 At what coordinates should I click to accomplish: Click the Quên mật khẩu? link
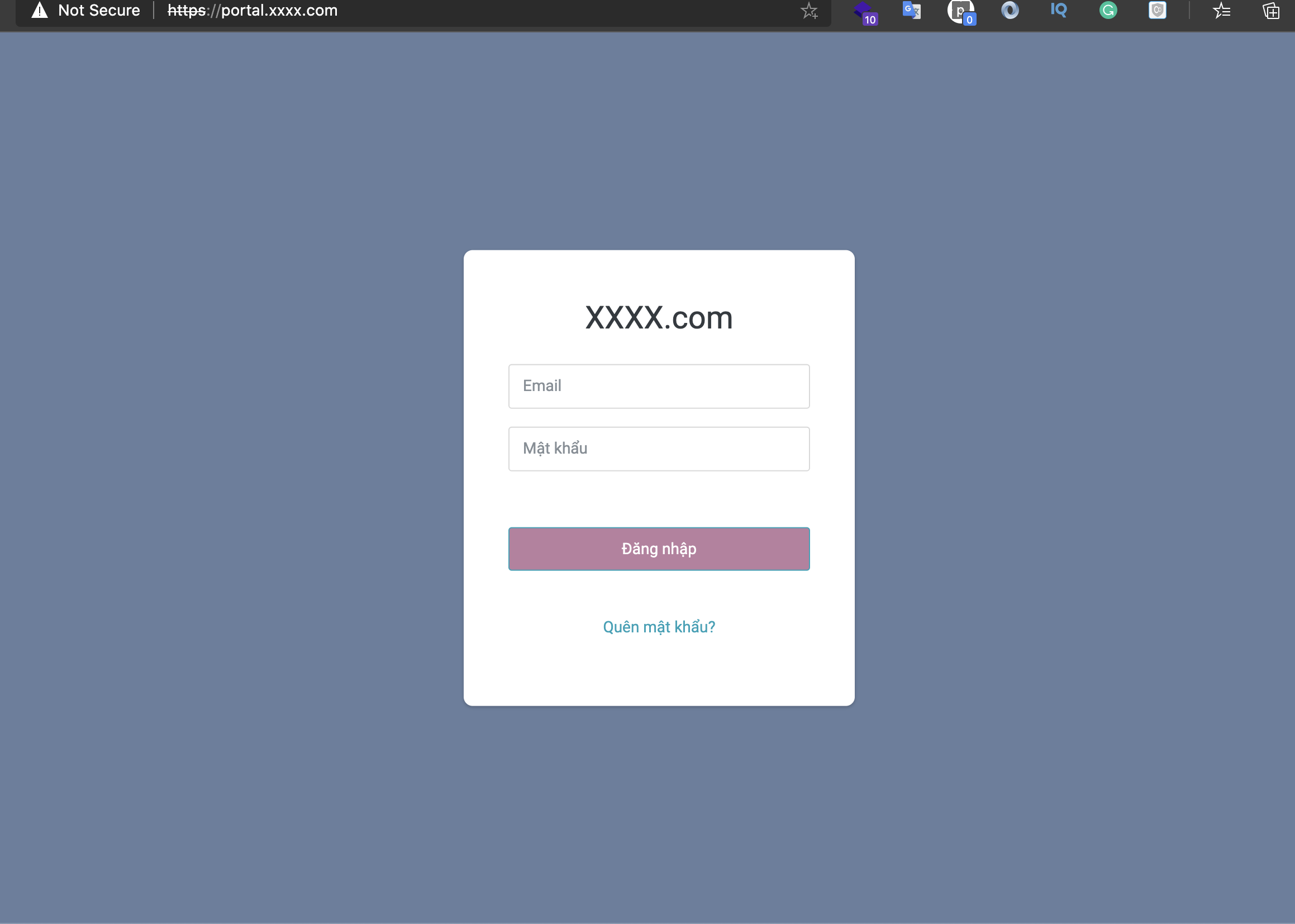(659, 626)
